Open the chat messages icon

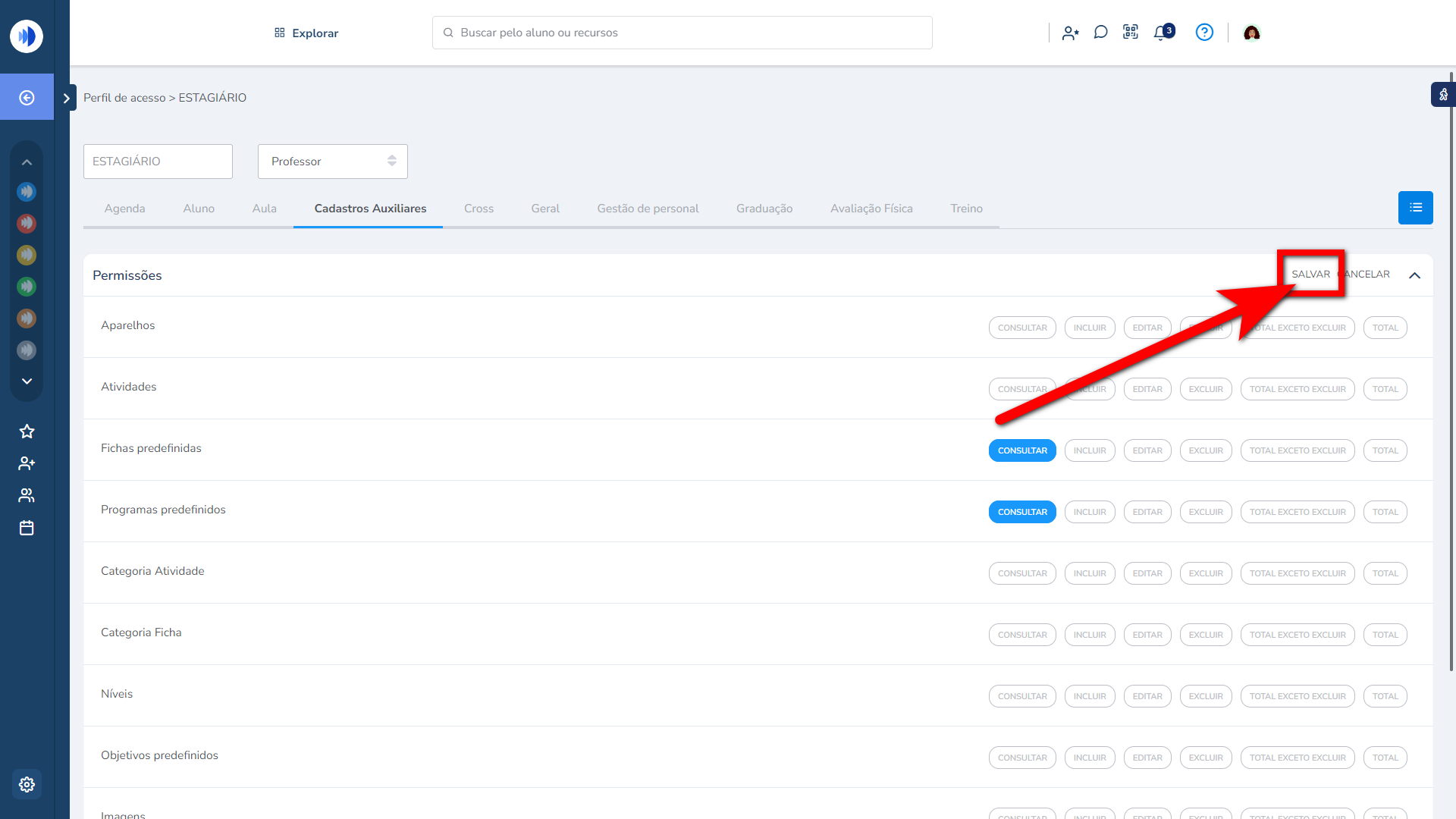coord(1100,32)
